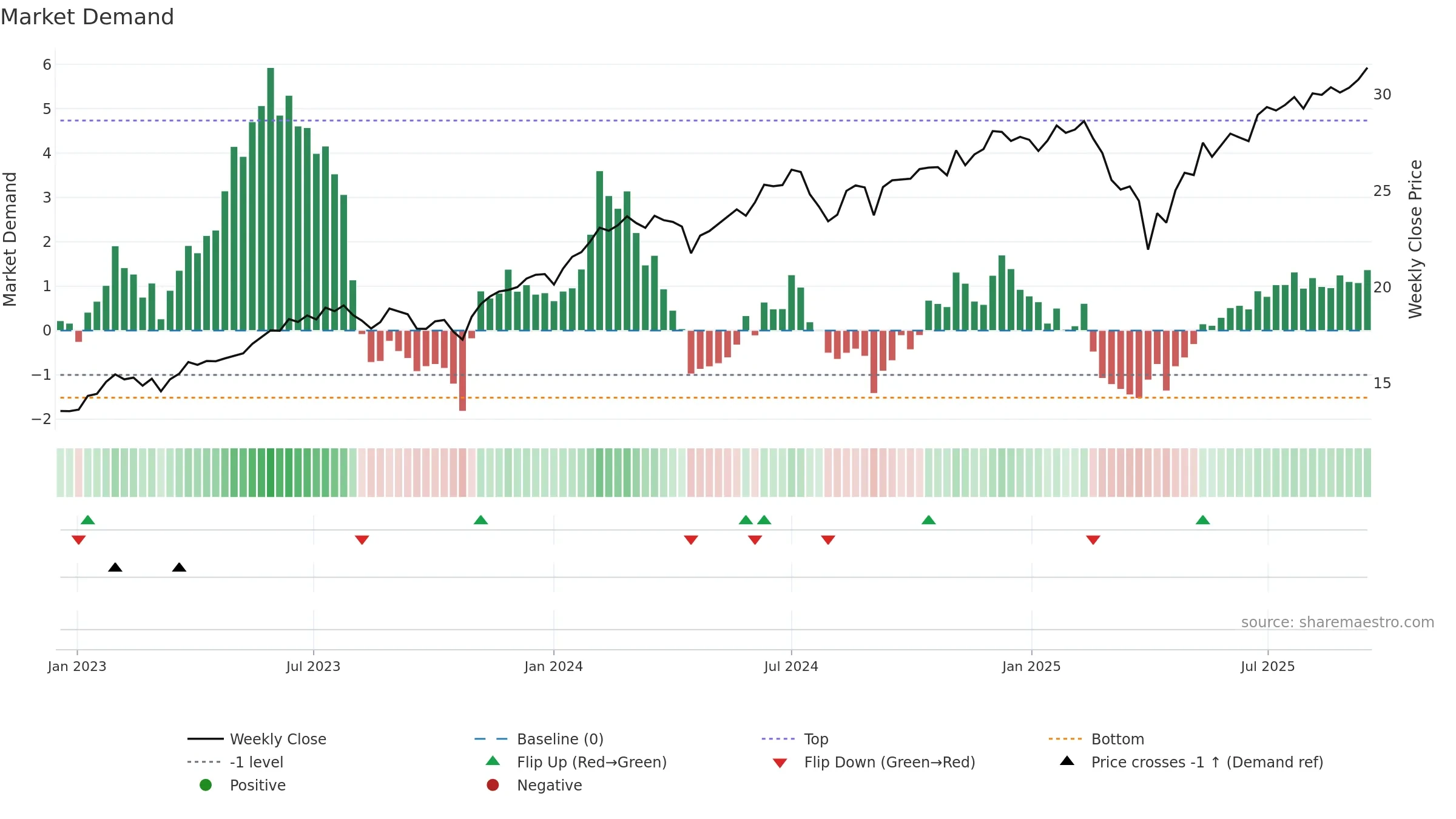This screenshot has height=819, width=1456.
Task: Toggle the -1 level legend entry
Action: (235, 762)
